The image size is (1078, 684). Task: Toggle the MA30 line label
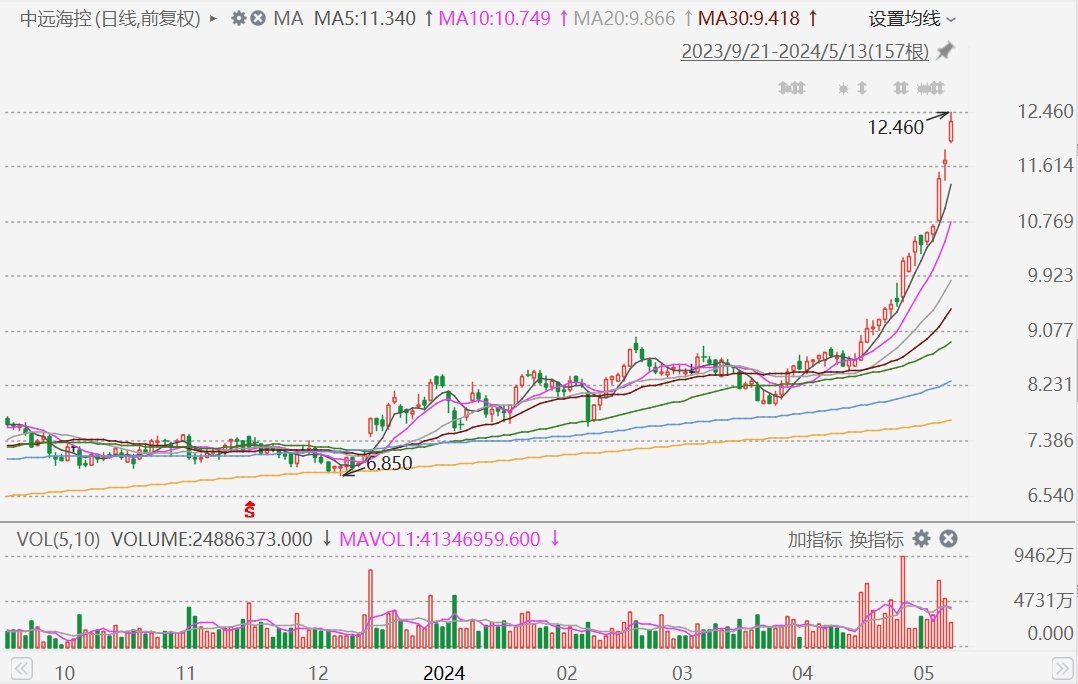[750, 18]
